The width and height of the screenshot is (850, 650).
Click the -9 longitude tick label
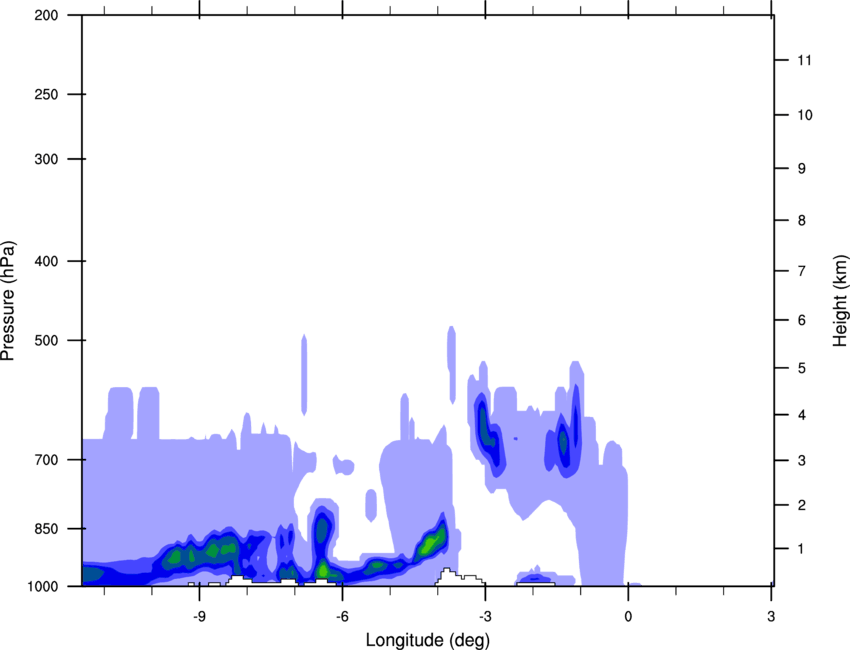point(199,617)
